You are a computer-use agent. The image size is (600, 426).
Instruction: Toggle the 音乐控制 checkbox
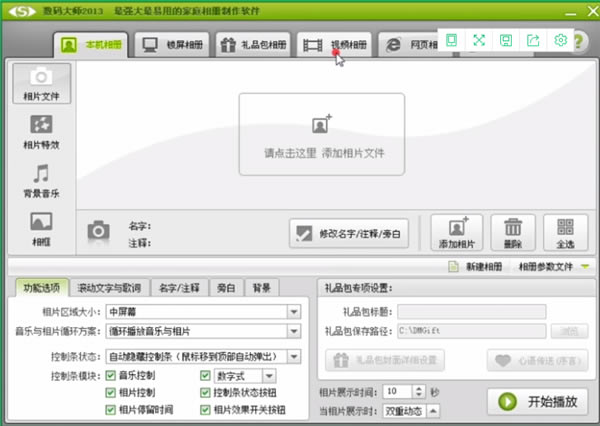tap(110, 375)
